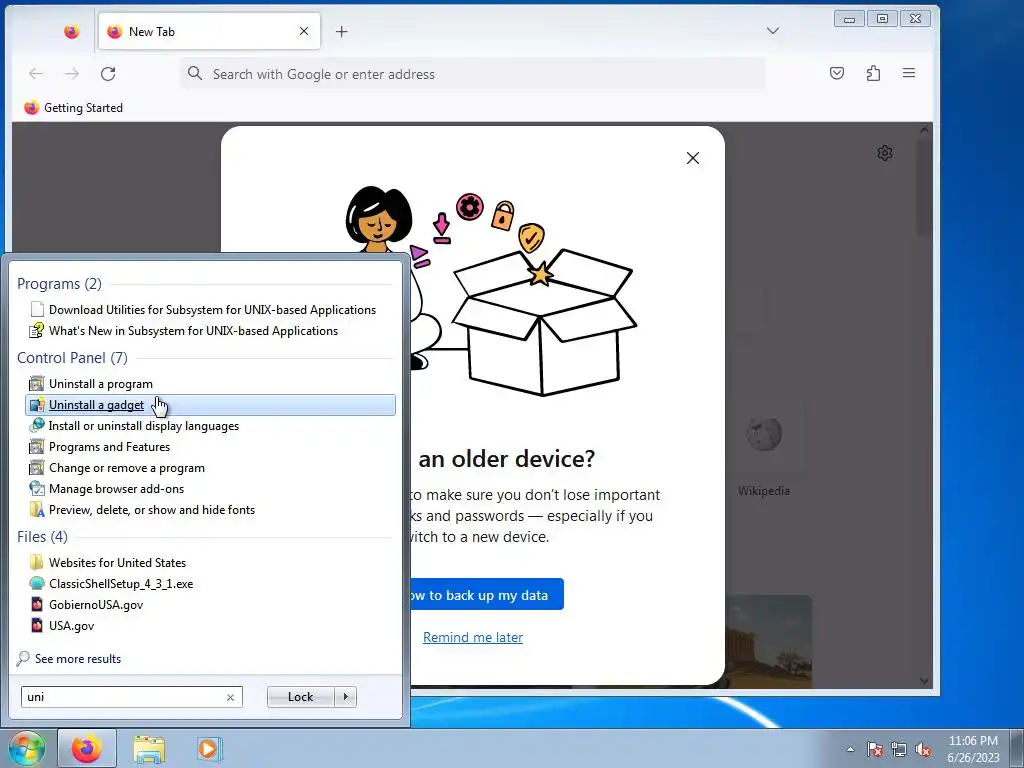Open the Getting Started bookmark
Viewport: 1024px width, 768px height.
pos(73,108)
